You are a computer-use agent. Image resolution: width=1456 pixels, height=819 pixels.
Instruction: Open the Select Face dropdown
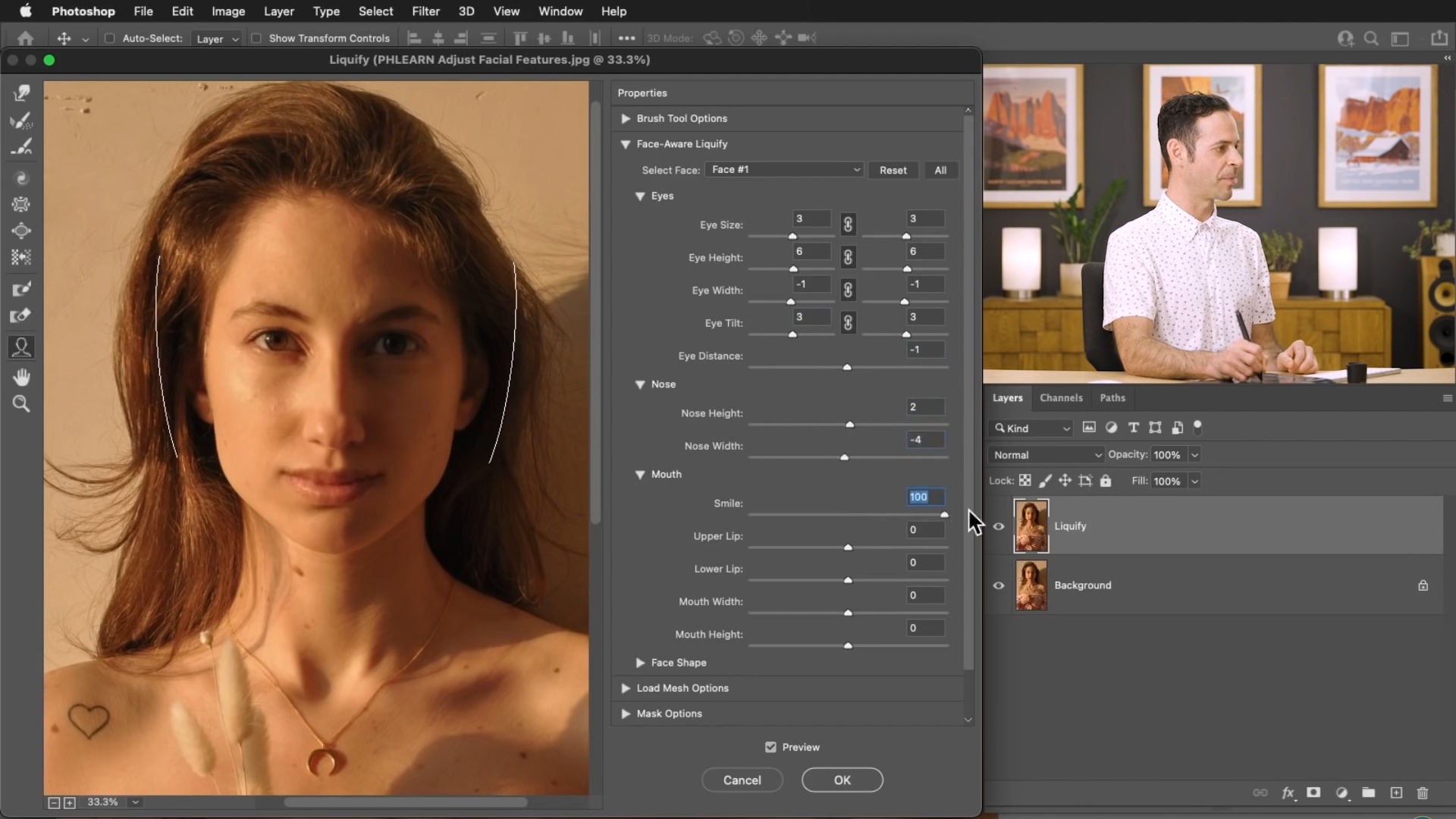point(784,170)
